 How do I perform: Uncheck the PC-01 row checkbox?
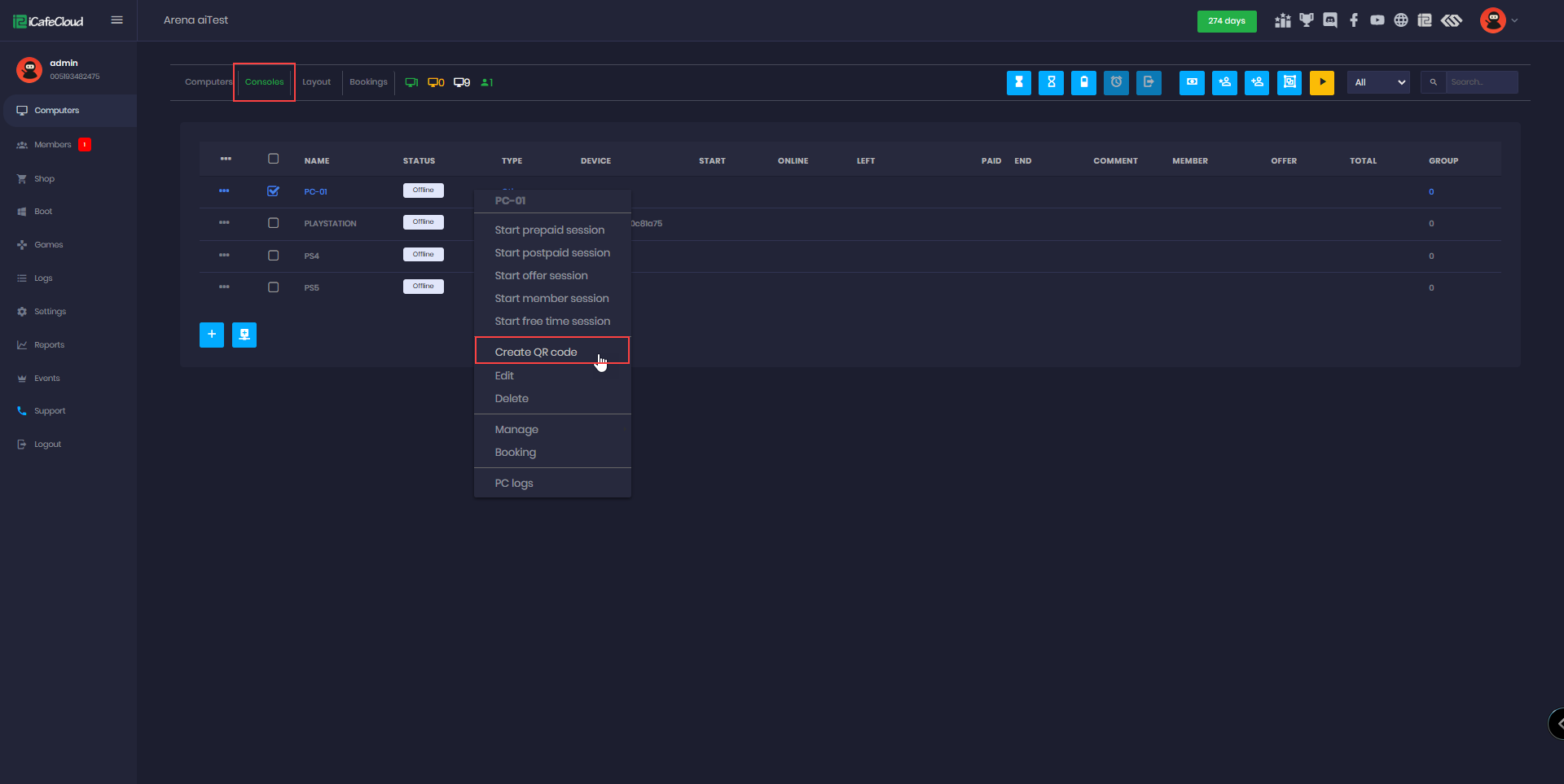pyautogui.click(x=273, y=191)
